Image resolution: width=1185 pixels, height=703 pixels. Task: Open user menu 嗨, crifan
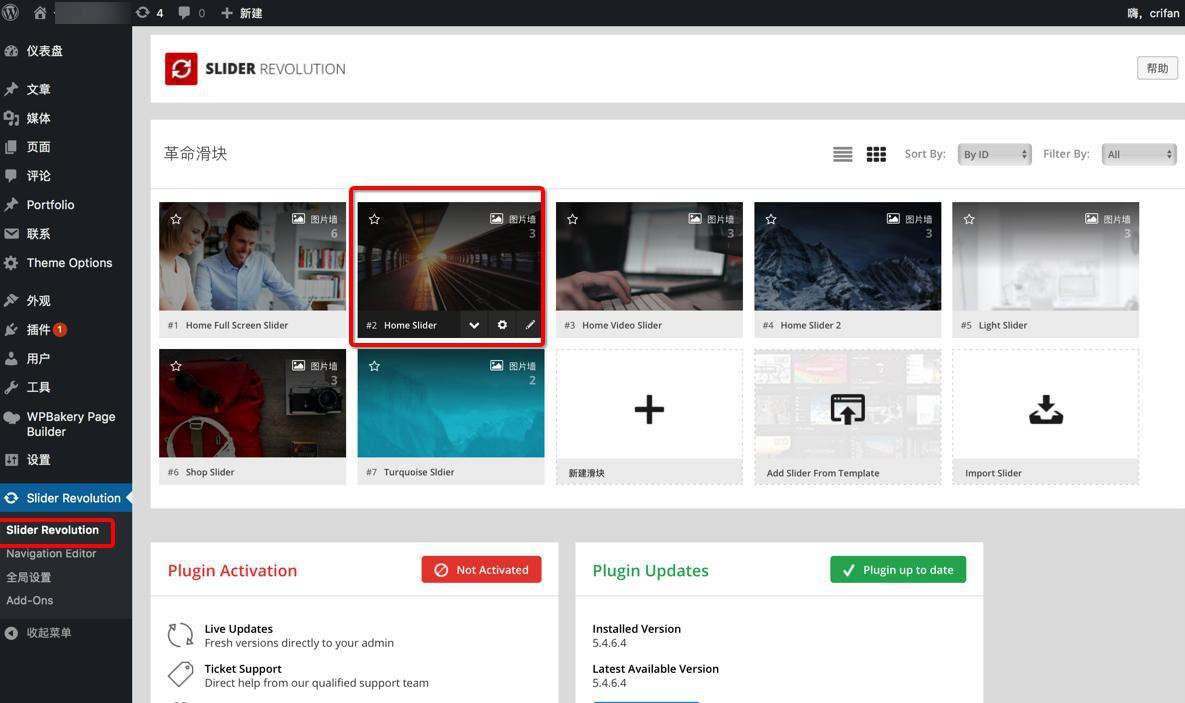coord(1153,13)
